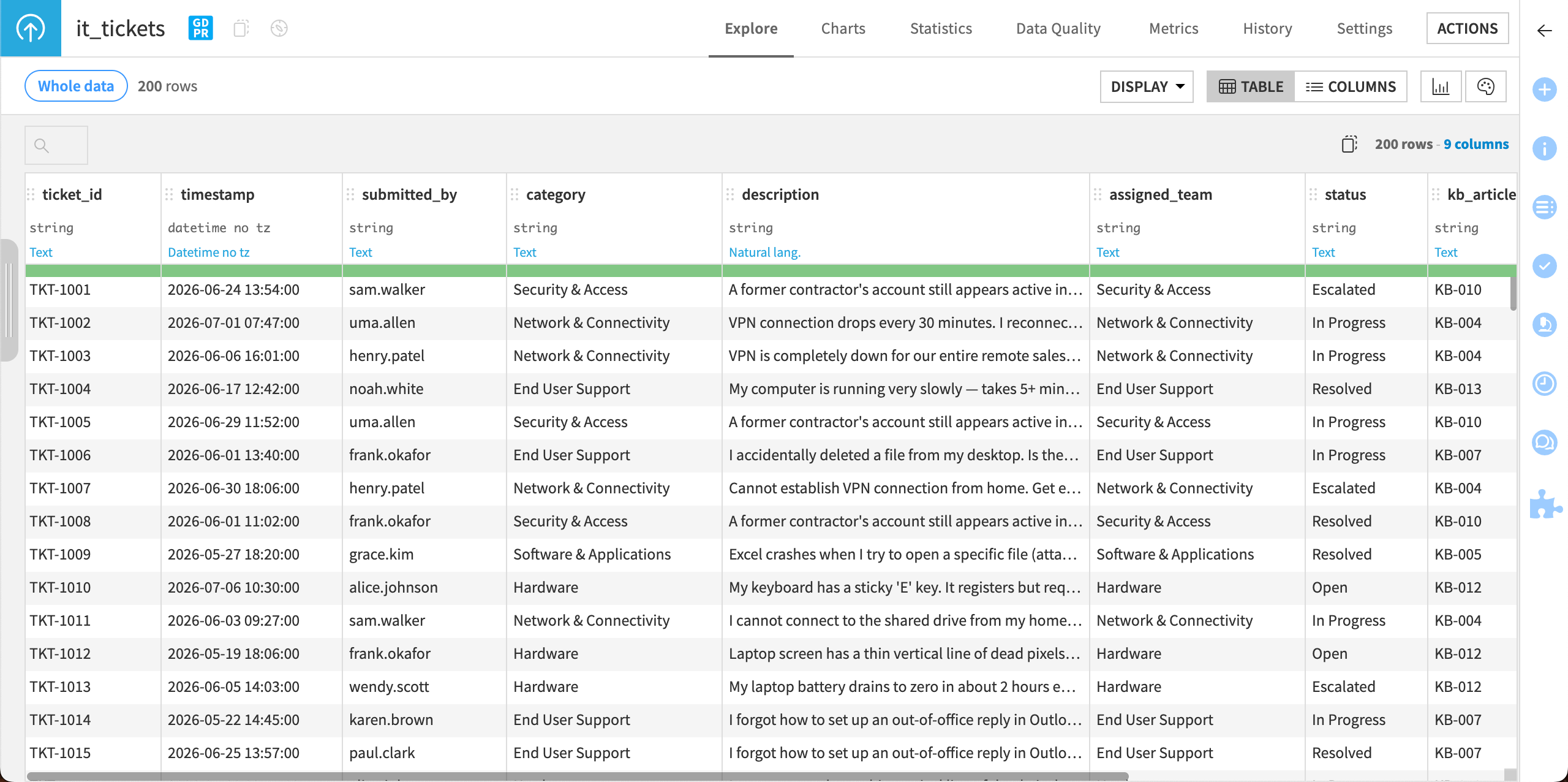
Task: Click the Whole data sample button
Action: (x=76, y=86)
